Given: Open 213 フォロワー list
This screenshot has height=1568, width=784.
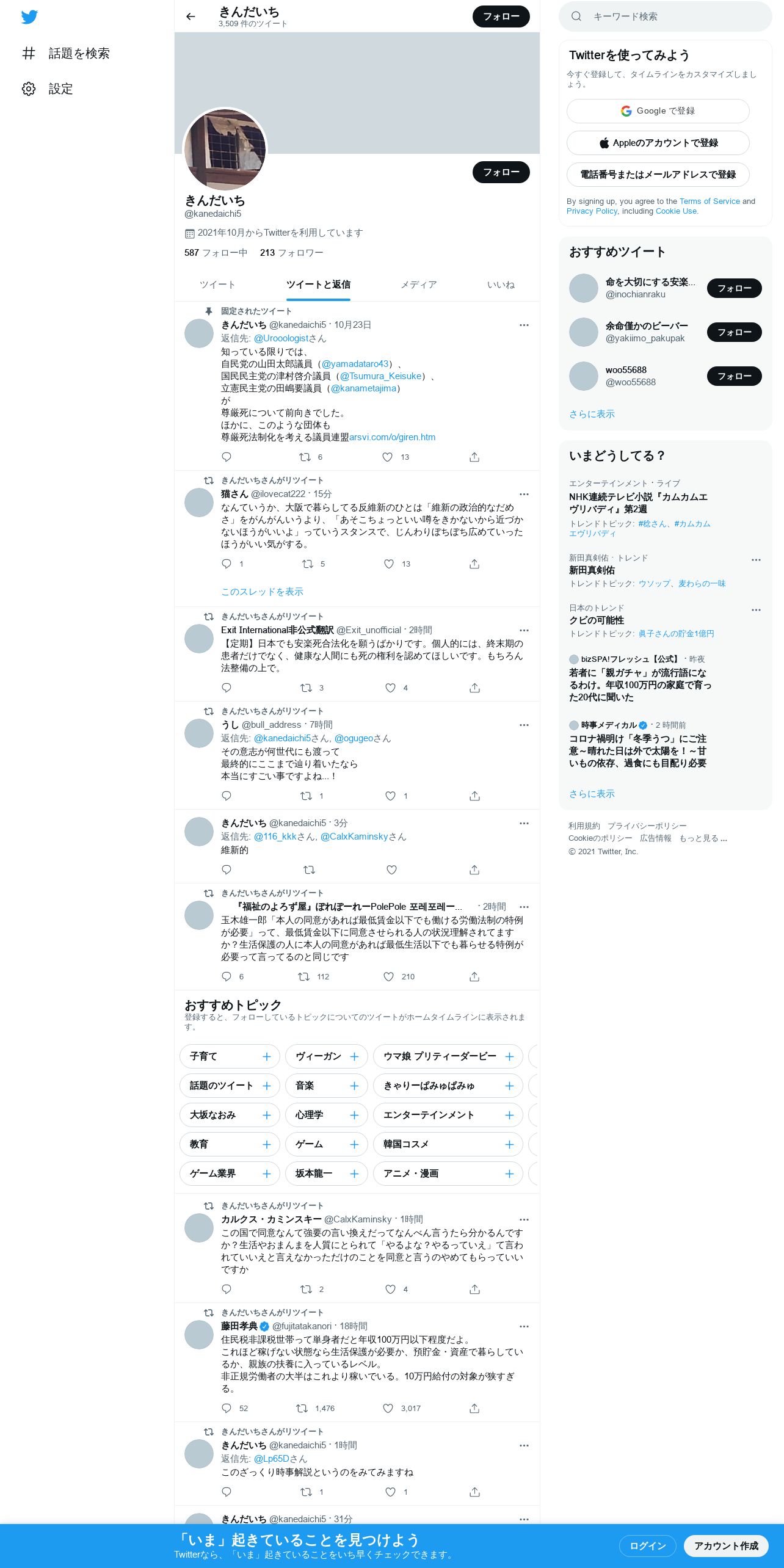Looking at the screenshot, I should click(291, 253).
